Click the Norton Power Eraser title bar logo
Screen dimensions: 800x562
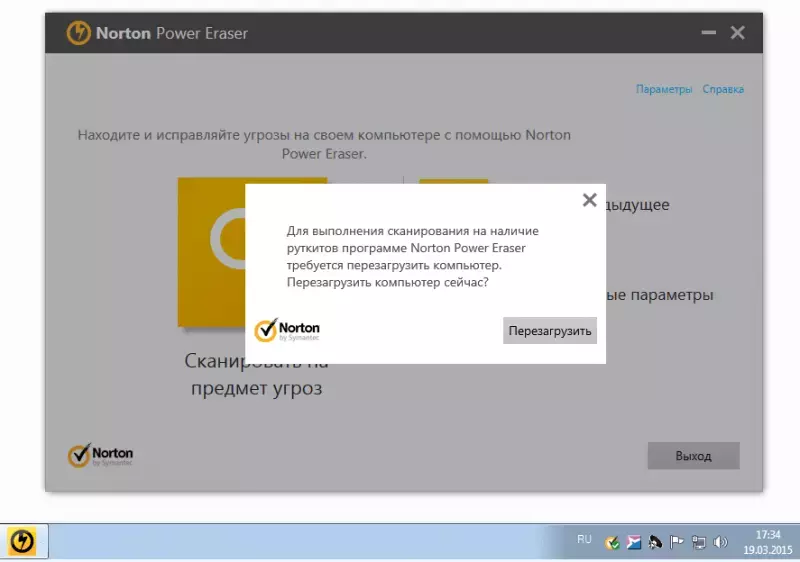(79, 33)
